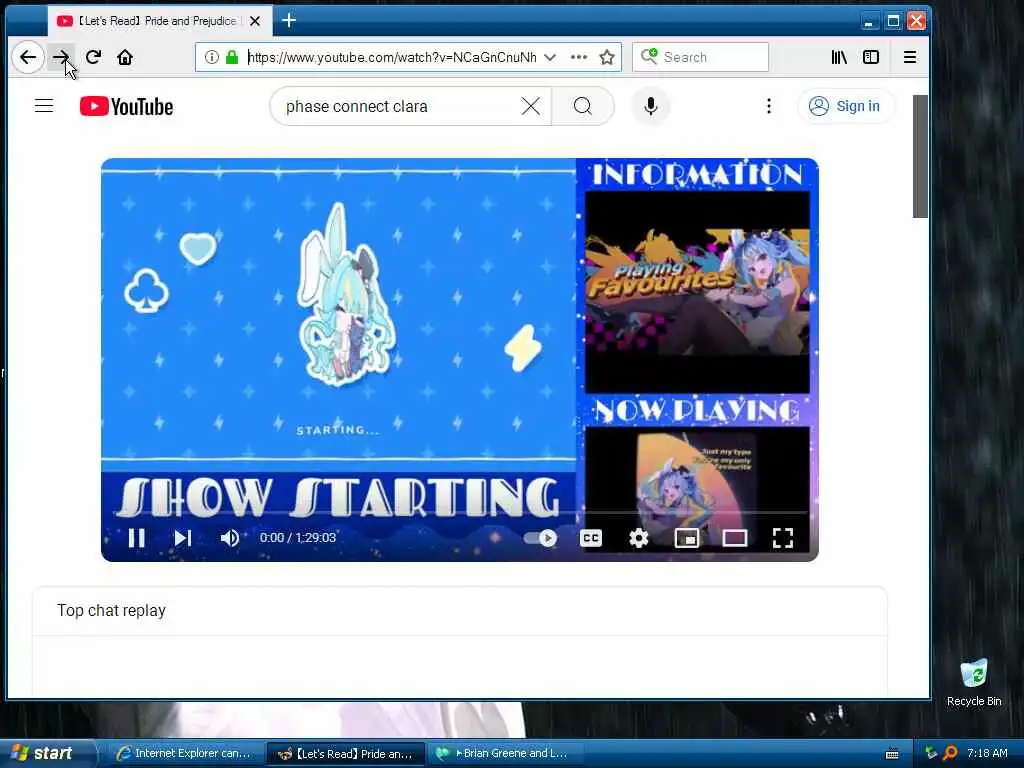Screen dimensions: 1024x768
Task: Toggle the browser sidebar view
Action: [x=871, y=57]
